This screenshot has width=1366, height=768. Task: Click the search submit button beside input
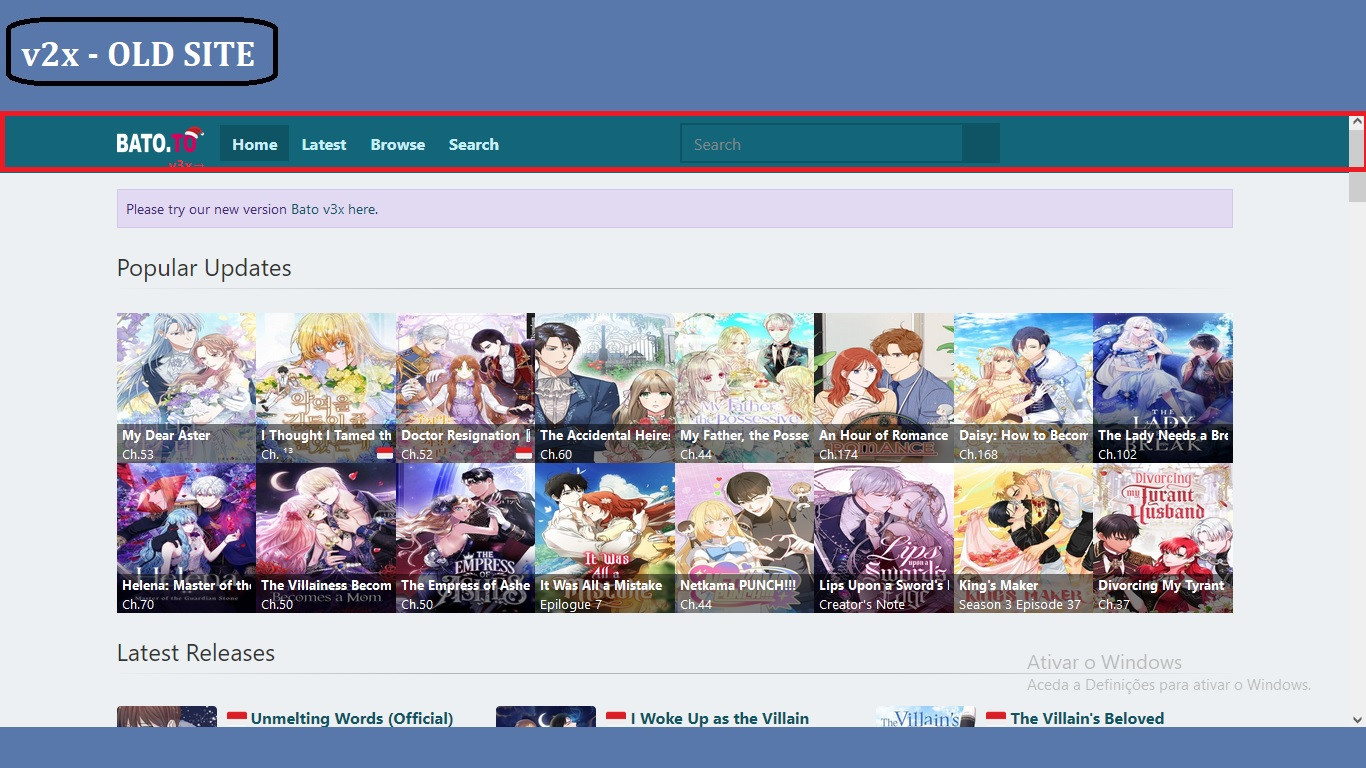coord(981,144)
